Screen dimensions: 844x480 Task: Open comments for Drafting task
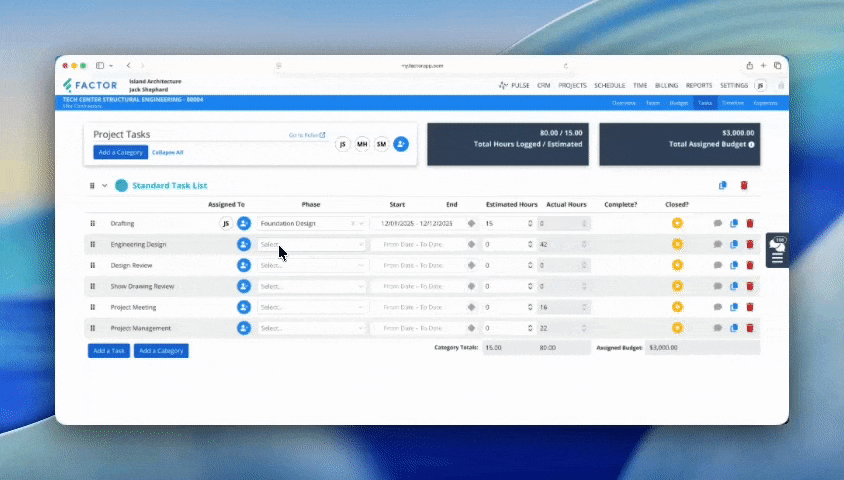[x=718, y=223]
